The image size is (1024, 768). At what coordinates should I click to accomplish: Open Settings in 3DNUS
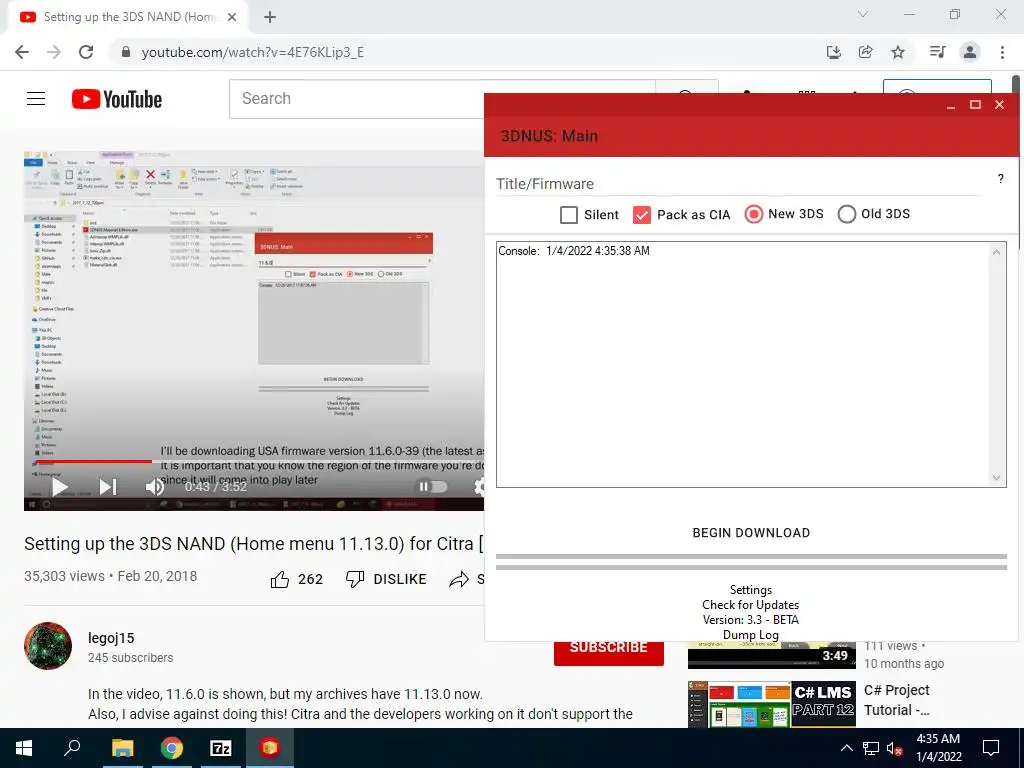(x=750, y=590)
